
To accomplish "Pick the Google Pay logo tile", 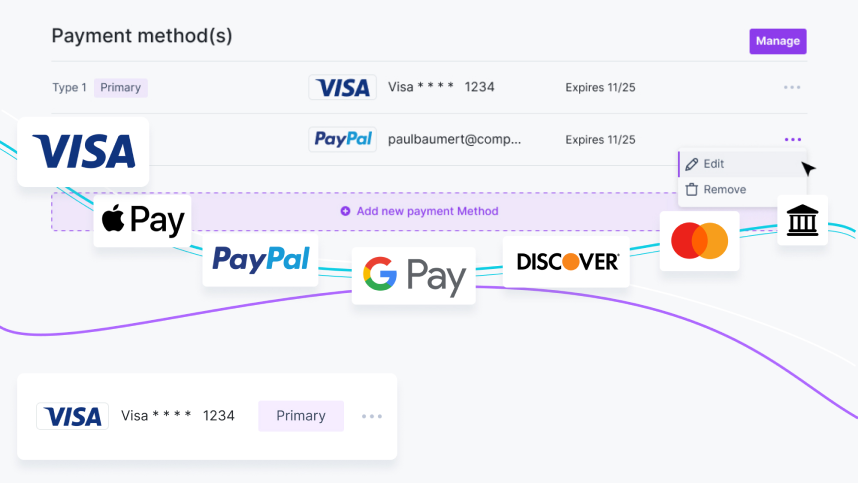I will pos(414,275).
